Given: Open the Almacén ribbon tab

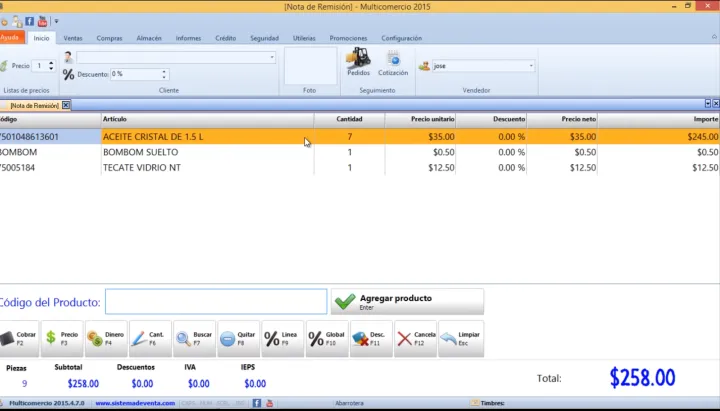Looking at the screenshot, I should pyautogui.click(x=149, y=38).
